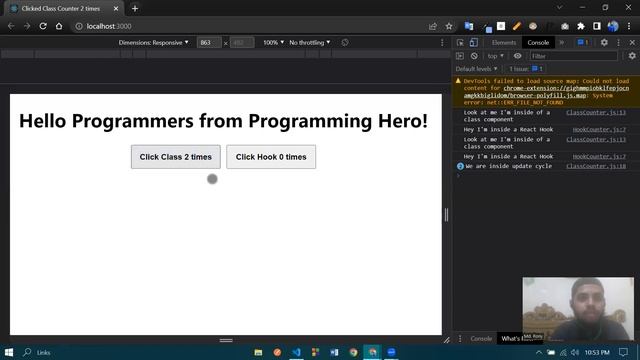640x360 pixels.
Task: Select the Console tab in DevTools
Action: [538, 42]
